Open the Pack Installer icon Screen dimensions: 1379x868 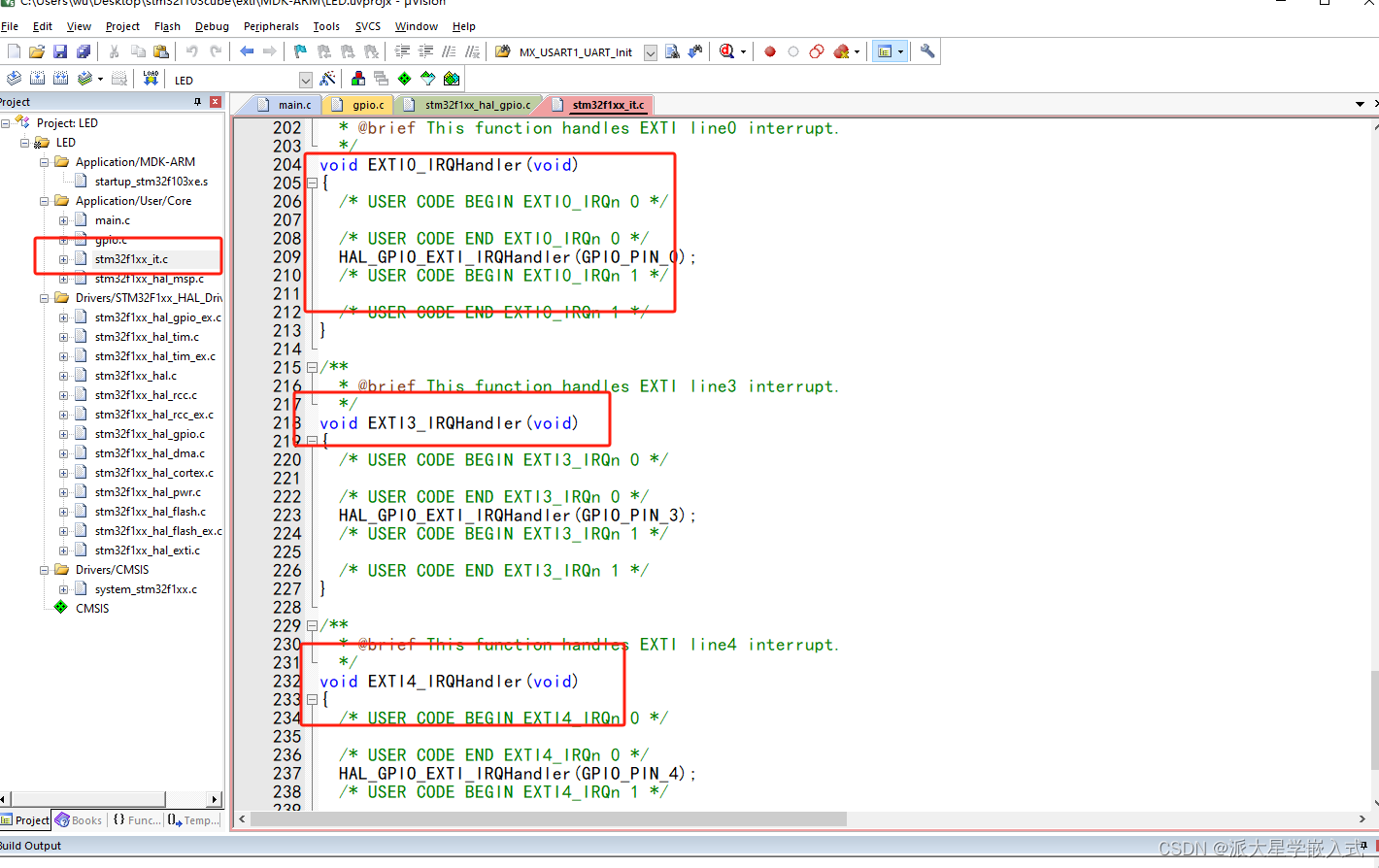pyautogui.click(x=452, y=79)
